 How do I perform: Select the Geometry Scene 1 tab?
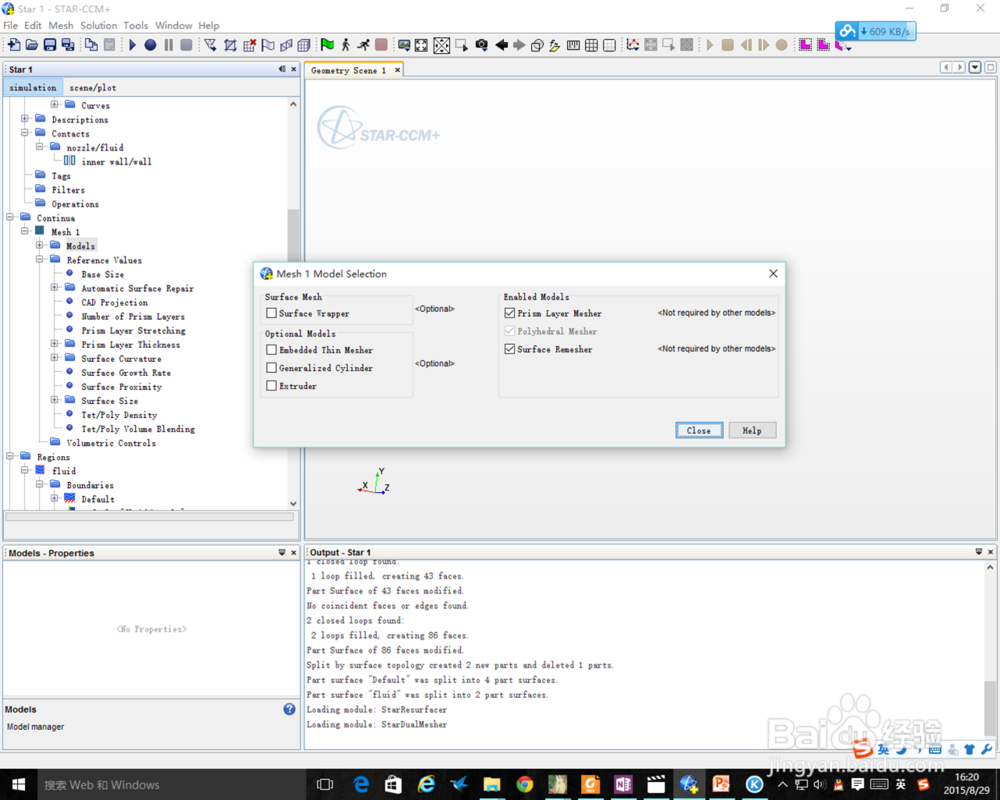click(348, 70)
